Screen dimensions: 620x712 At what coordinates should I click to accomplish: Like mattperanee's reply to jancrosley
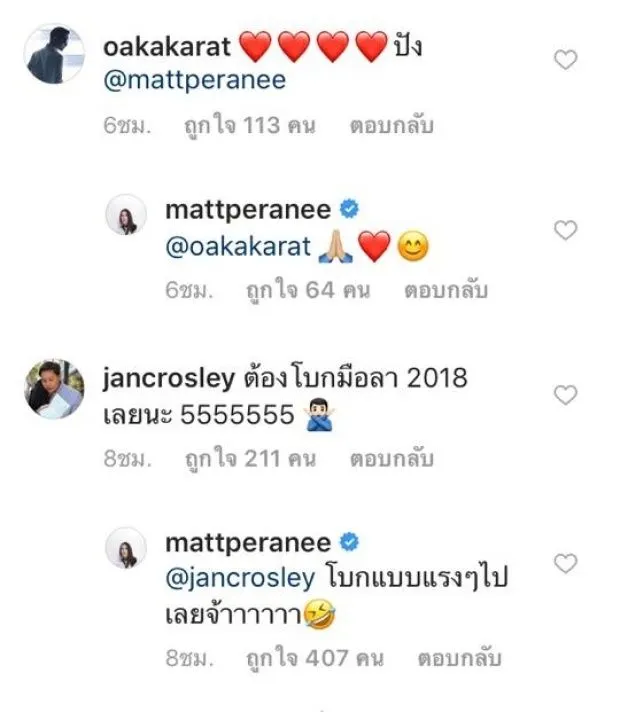tap(565, 564)
